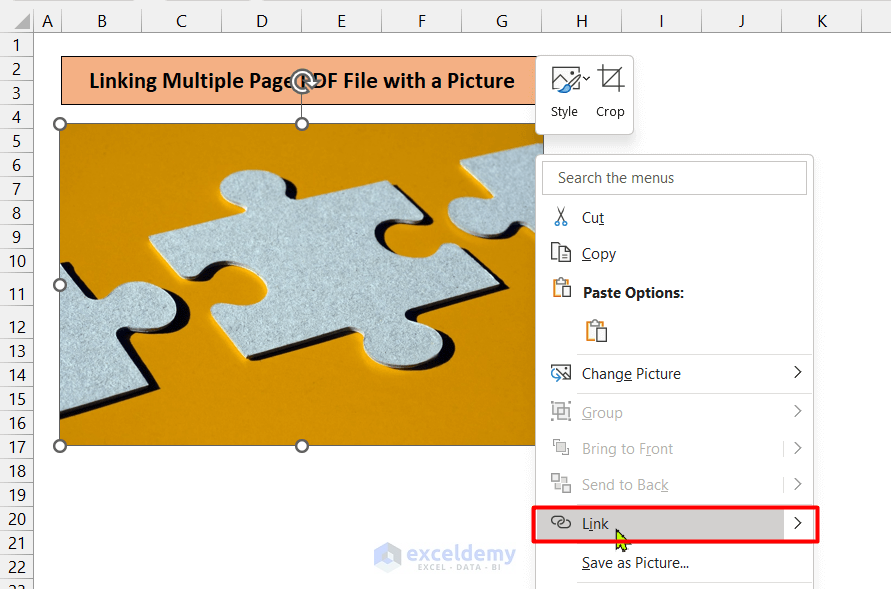Viewport: 891px width, 589px height.
Task: Focus the Search the menus field
Action: pos(675,178)
